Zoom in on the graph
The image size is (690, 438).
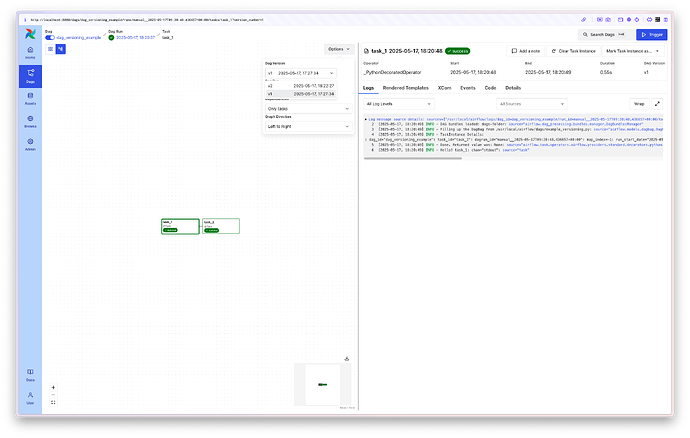pyautogui.click(x=53, y=387)
